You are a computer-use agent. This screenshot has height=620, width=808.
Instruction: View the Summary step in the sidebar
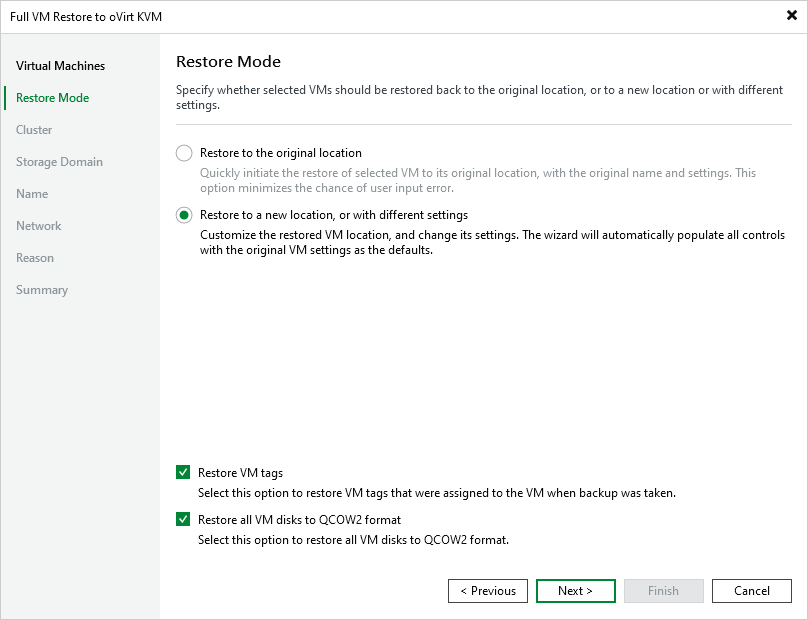pos(42,289)
